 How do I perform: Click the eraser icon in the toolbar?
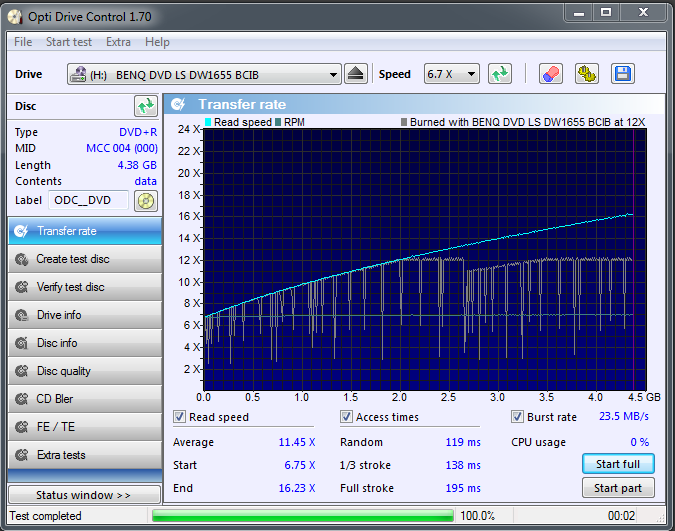[x=551, y=74]
